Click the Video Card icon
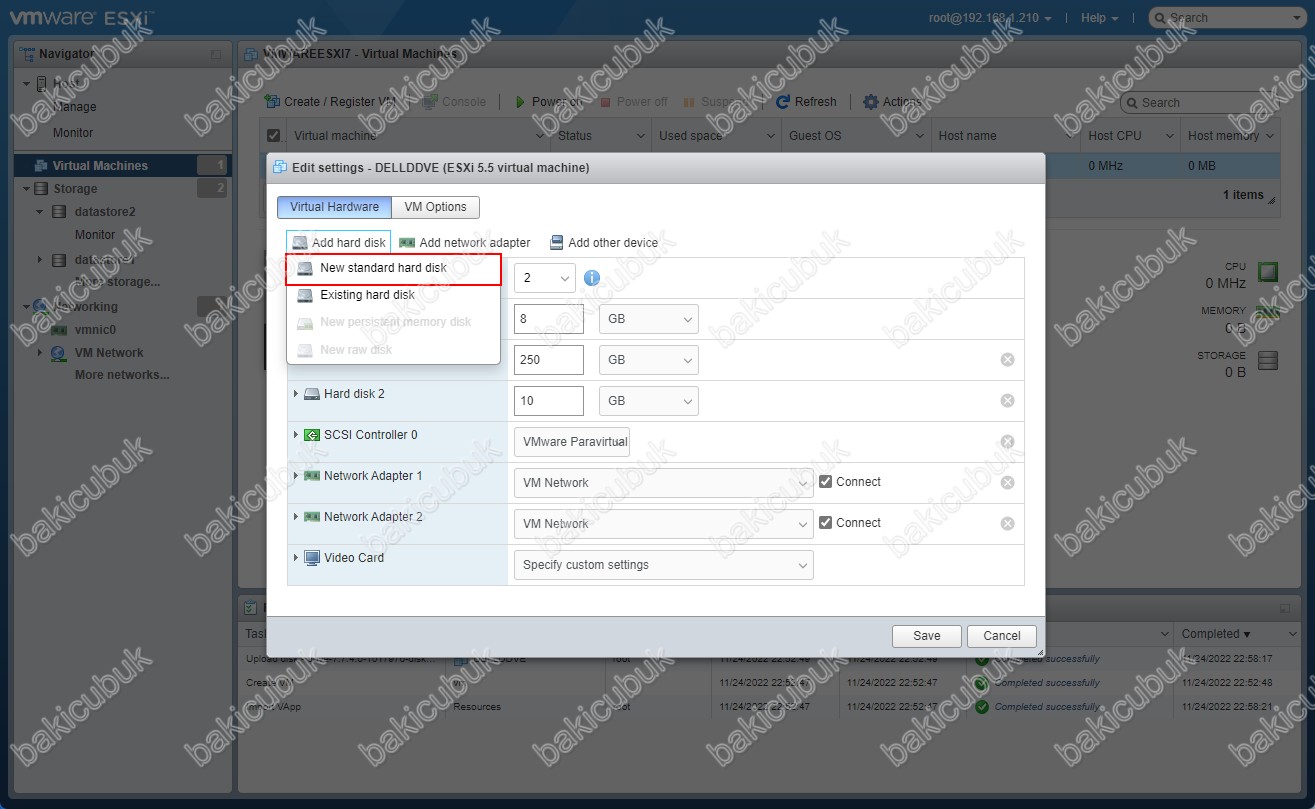The width and height of the screenshot is (1315, 809). click(312, 558)
